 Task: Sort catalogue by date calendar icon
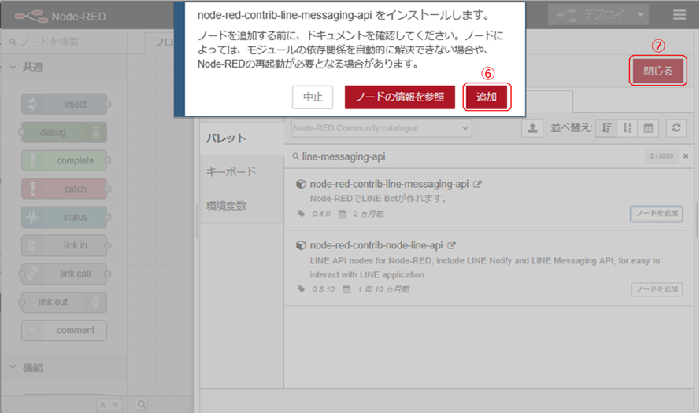pyautogui.click(x=648, y=128)
